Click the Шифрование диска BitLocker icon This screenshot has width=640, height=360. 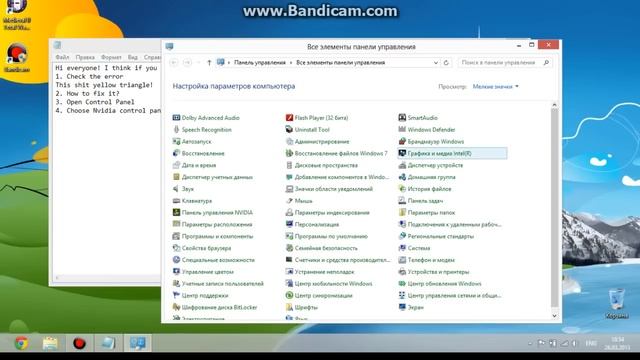tap(176, 307)
